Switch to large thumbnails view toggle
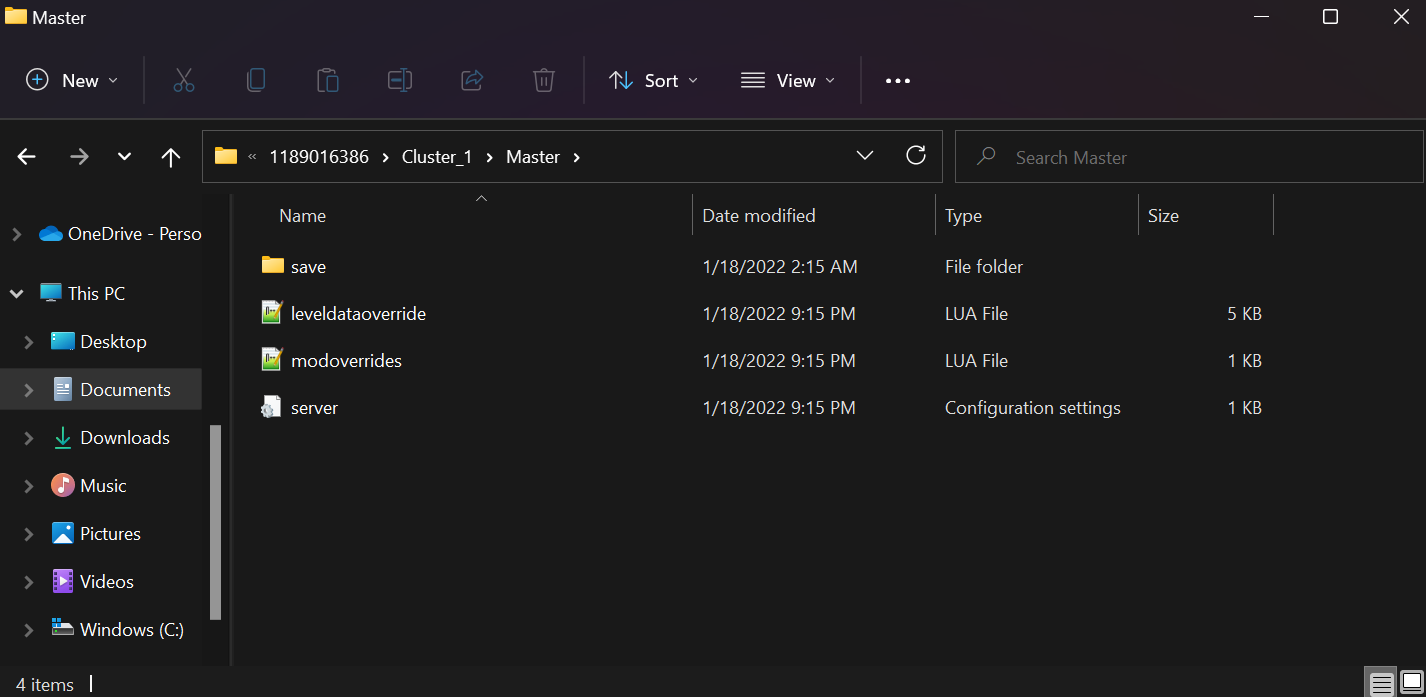 1411,684
